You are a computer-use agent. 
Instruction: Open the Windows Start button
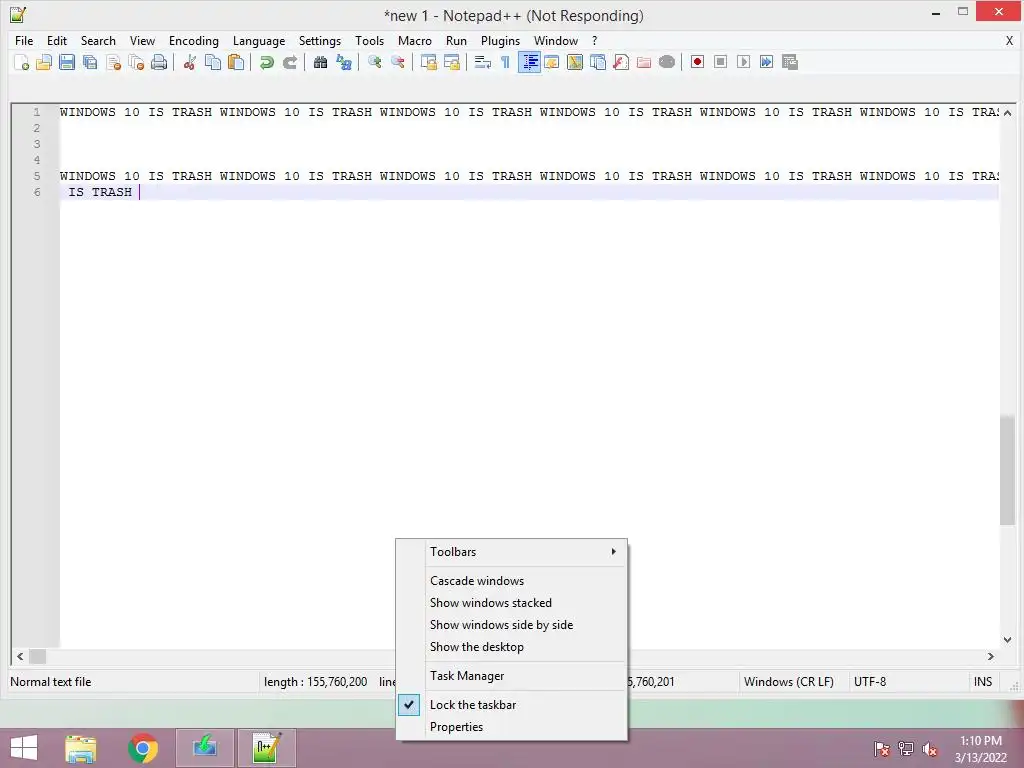(24, 748)
